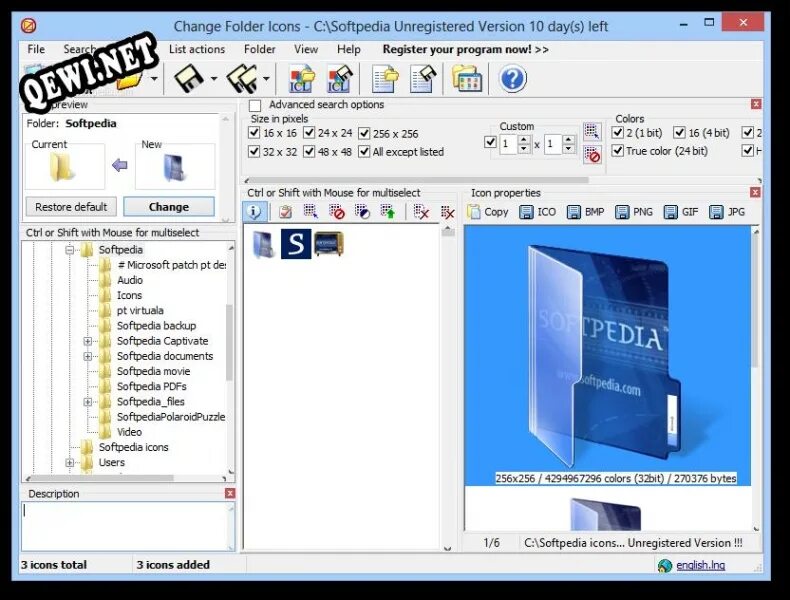Viewport: 790px width, 600px height.
Task: Click the grid with half-circle invert icon
Action: pos(362,212)
